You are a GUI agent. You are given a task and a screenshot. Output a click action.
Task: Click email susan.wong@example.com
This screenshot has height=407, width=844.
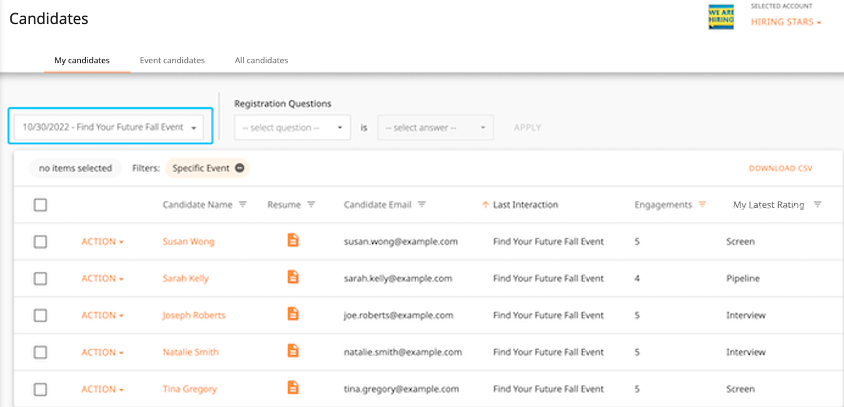pyautogui.click(x=400, y=242)
